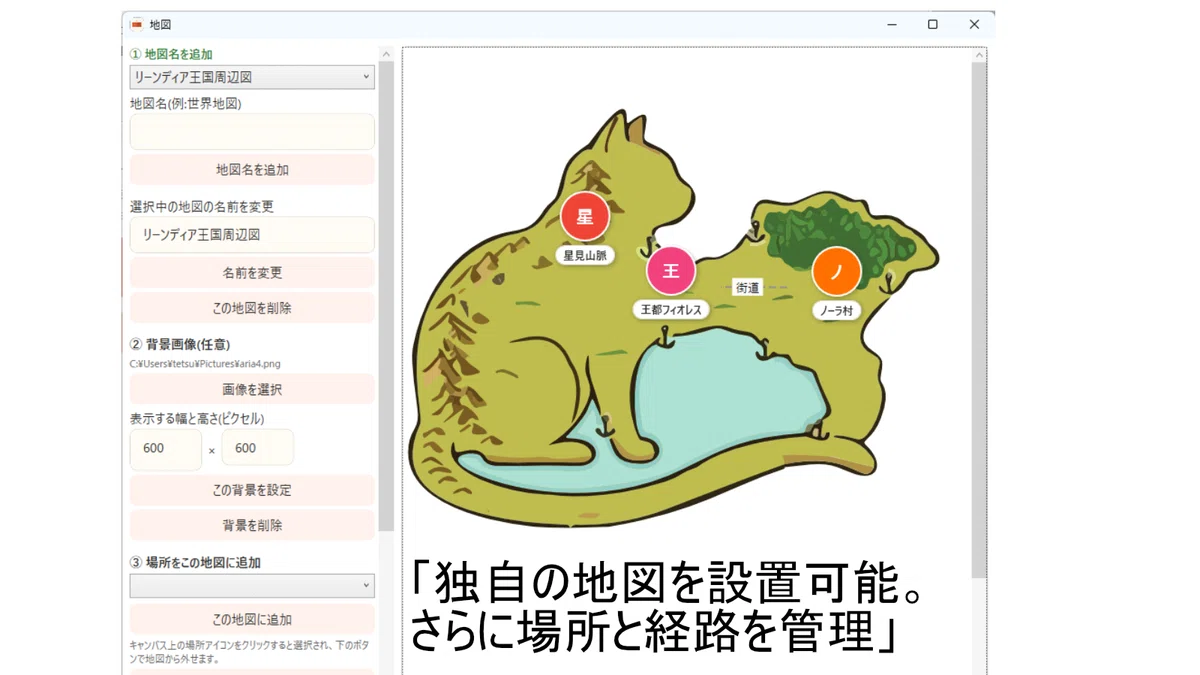The image size is (1200, 675).
Task: Select the pink 王 place marker
Action: coord(671,272)
